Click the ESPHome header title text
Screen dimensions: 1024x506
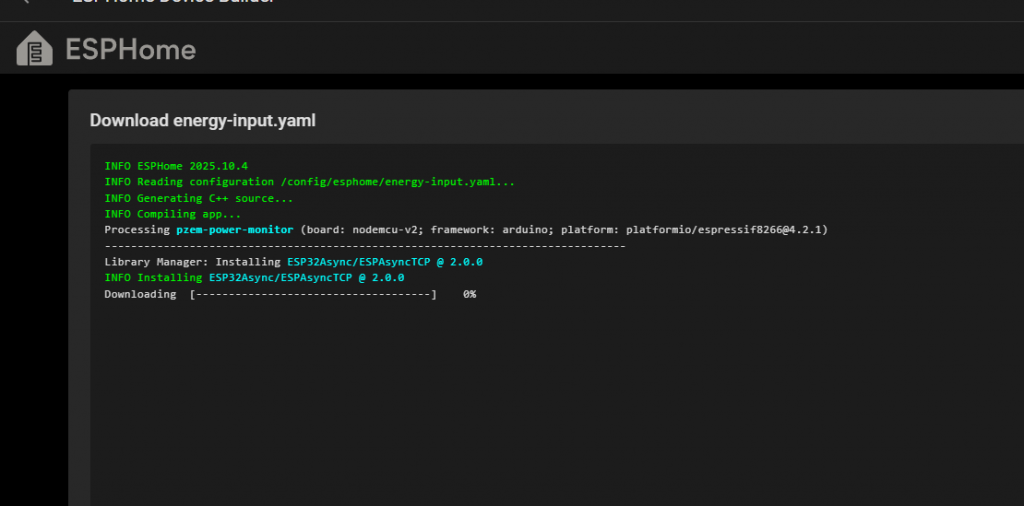[x=130, y=50]
